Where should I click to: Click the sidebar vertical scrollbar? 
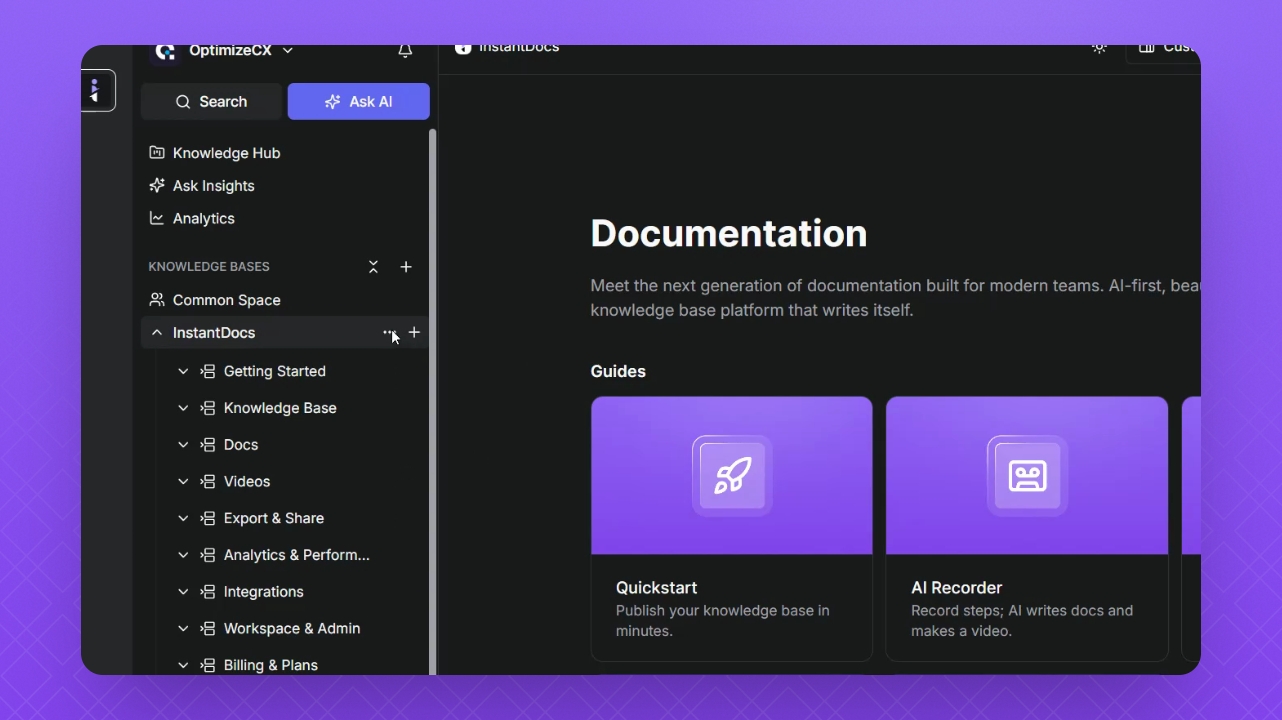pyautogui.click(x=432, y=400)
